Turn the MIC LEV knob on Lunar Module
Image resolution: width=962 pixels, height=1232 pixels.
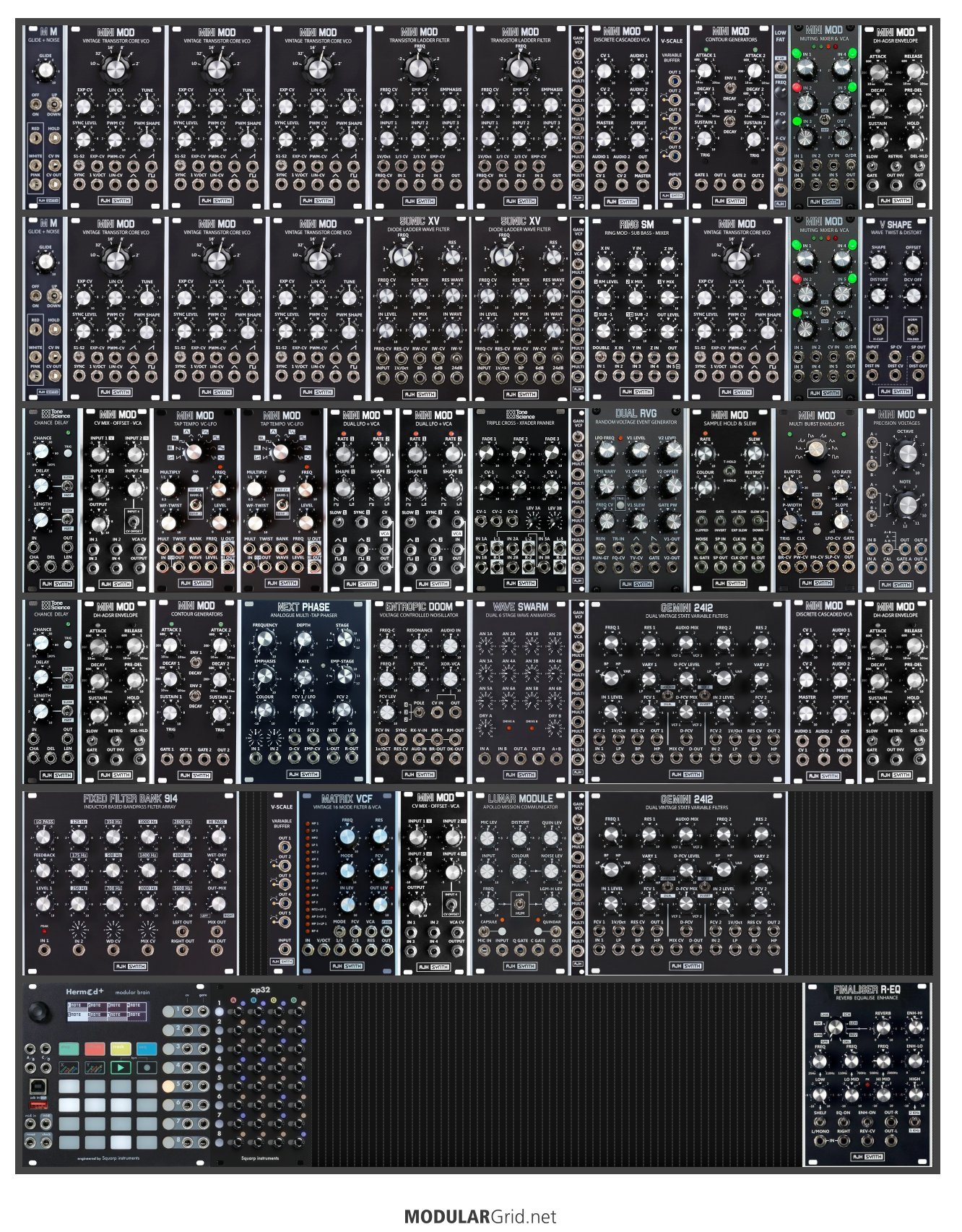tap(488, 838)
